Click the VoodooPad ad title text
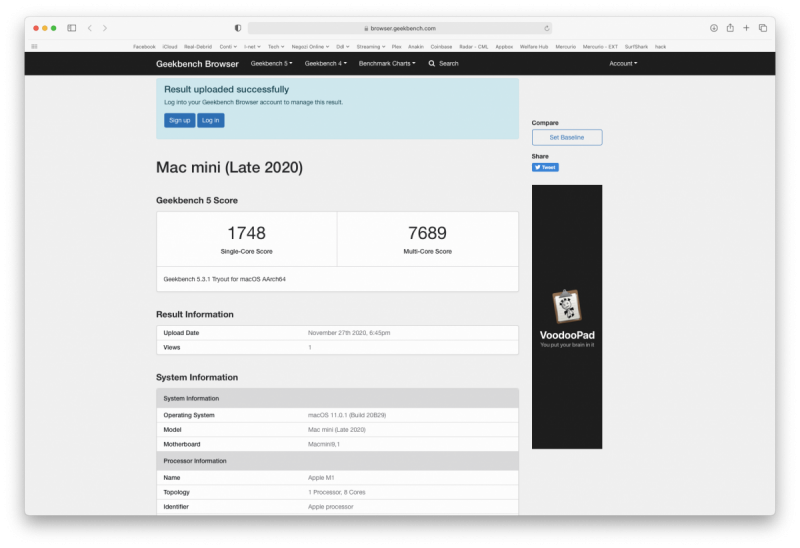 [x=567, y=335]
